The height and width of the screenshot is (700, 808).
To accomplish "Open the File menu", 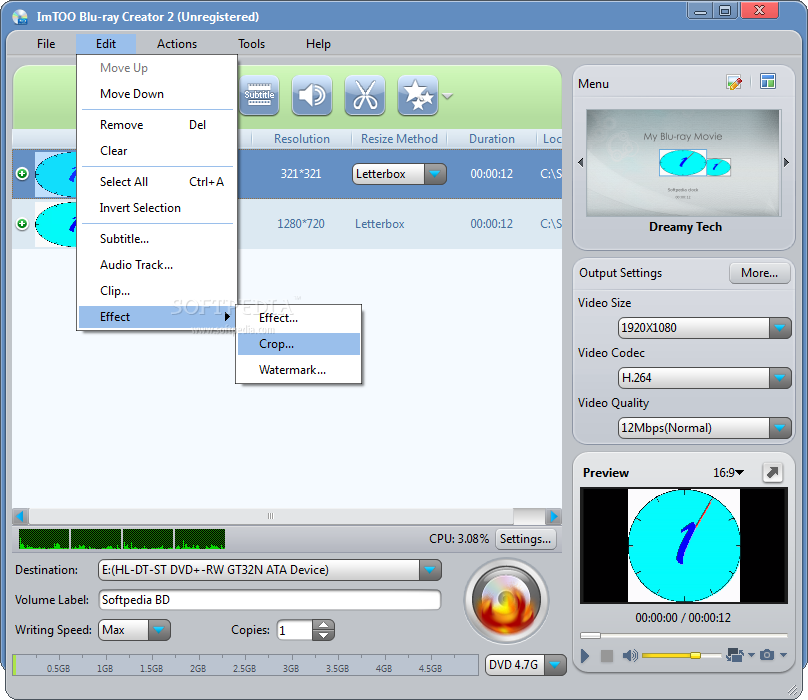I will click(x=46, y=44).
